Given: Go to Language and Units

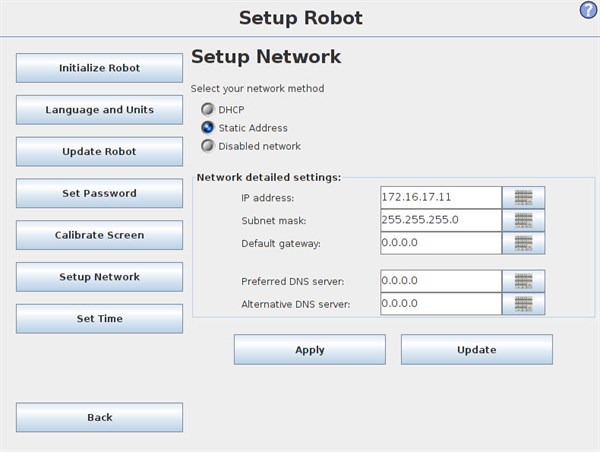Looking at the screenshot, I should (99, 110).
